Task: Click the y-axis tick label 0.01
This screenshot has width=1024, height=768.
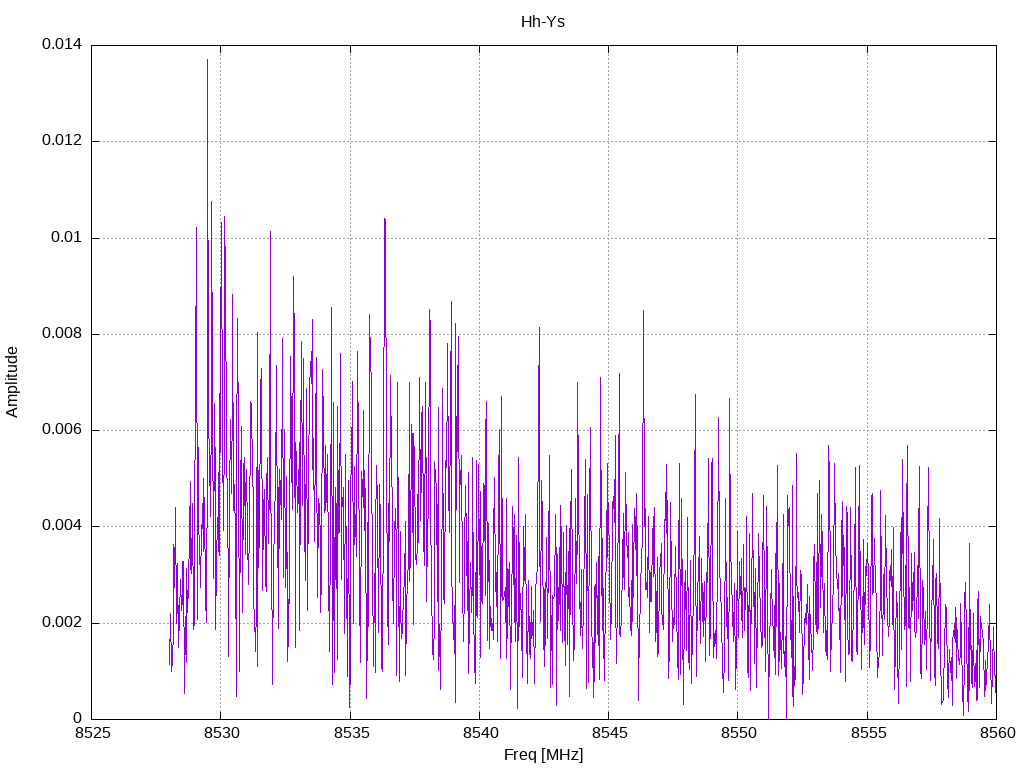Action: (x=67, y=237)
